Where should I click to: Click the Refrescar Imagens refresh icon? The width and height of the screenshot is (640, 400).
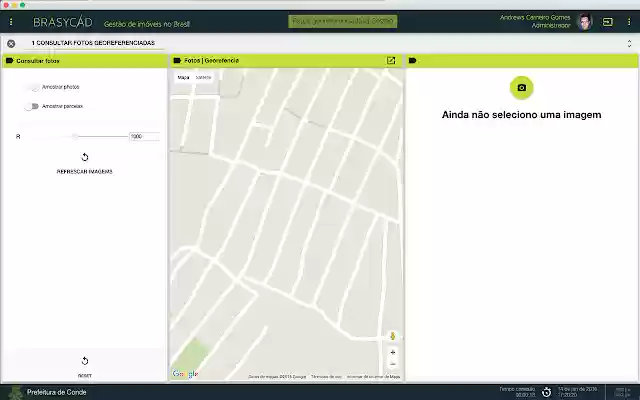pyautogui.click(x=84, y=157)
